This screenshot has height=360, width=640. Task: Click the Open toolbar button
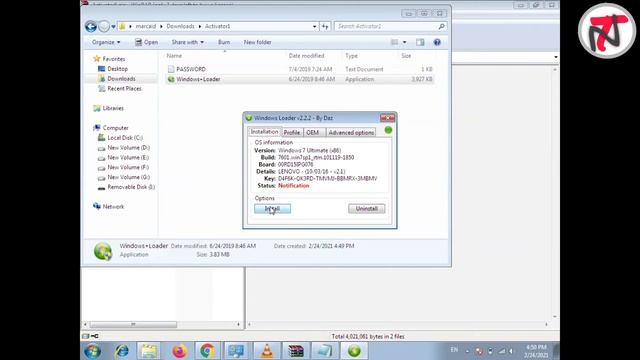tap(147, 42)
